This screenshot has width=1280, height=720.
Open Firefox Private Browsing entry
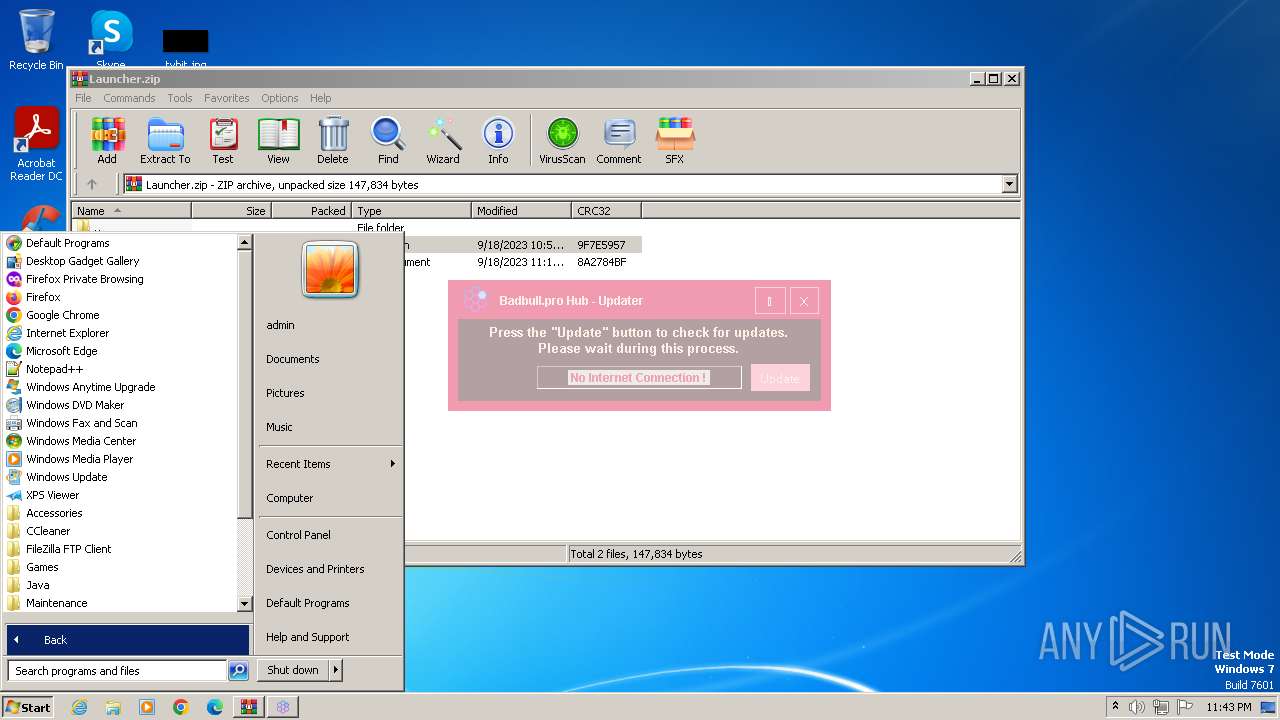tap(84, 279)
